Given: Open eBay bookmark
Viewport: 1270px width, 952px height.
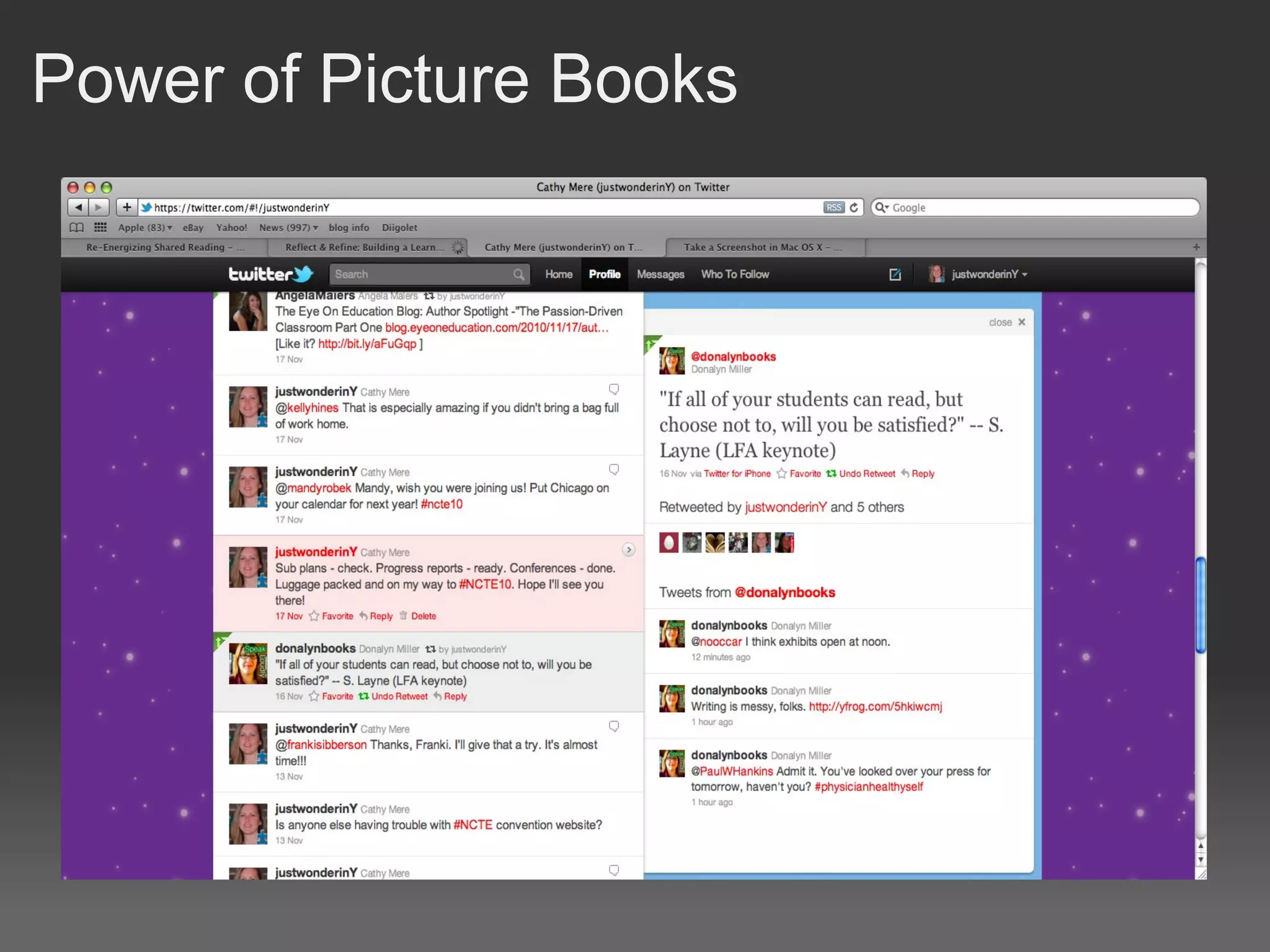Looking at the screenshot, I should [x=193, y=227].
